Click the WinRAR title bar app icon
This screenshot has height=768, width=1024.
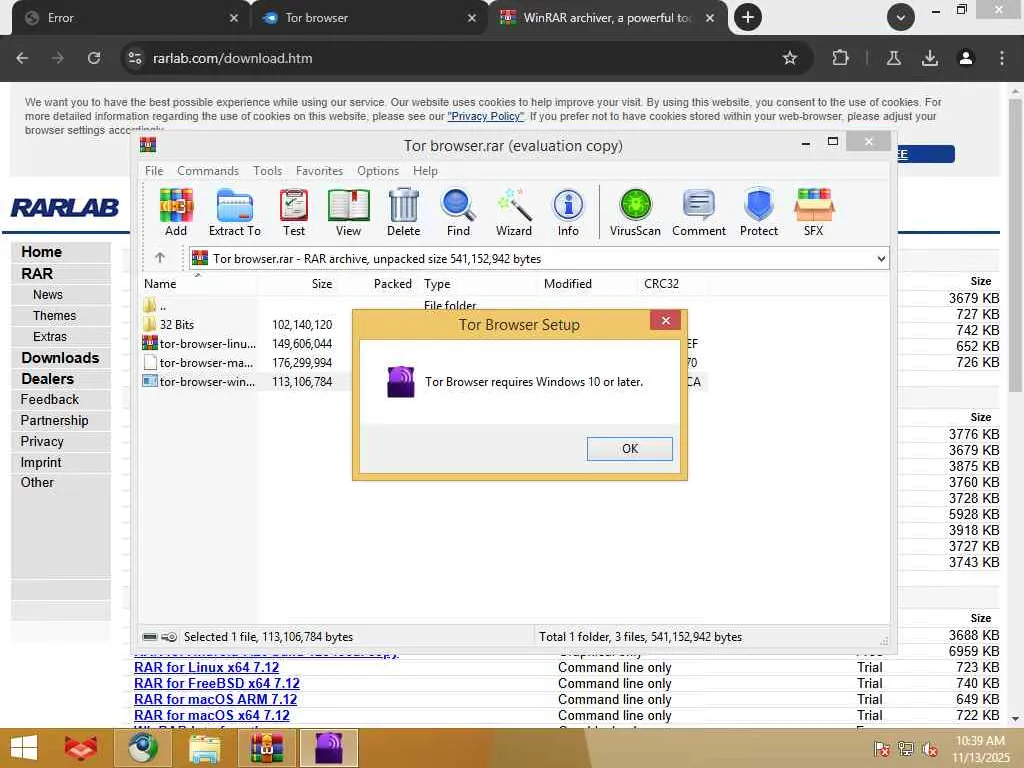click(148, 145)
